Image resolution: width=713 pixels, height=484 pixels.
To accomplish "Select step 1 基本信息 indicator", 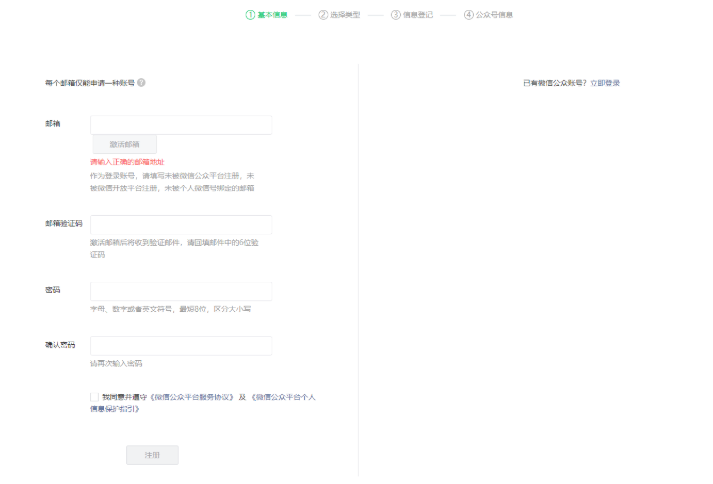I will pyautogui.click(x=266, y=15).
